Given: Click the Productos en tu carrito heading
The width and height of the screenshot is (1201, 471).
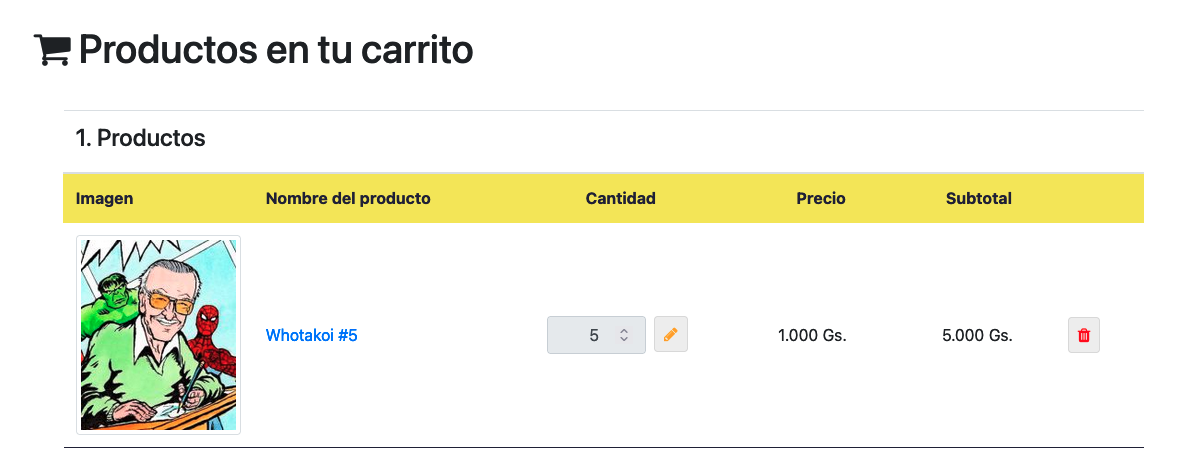Looking at the screenshot, I should click(275, 49).
